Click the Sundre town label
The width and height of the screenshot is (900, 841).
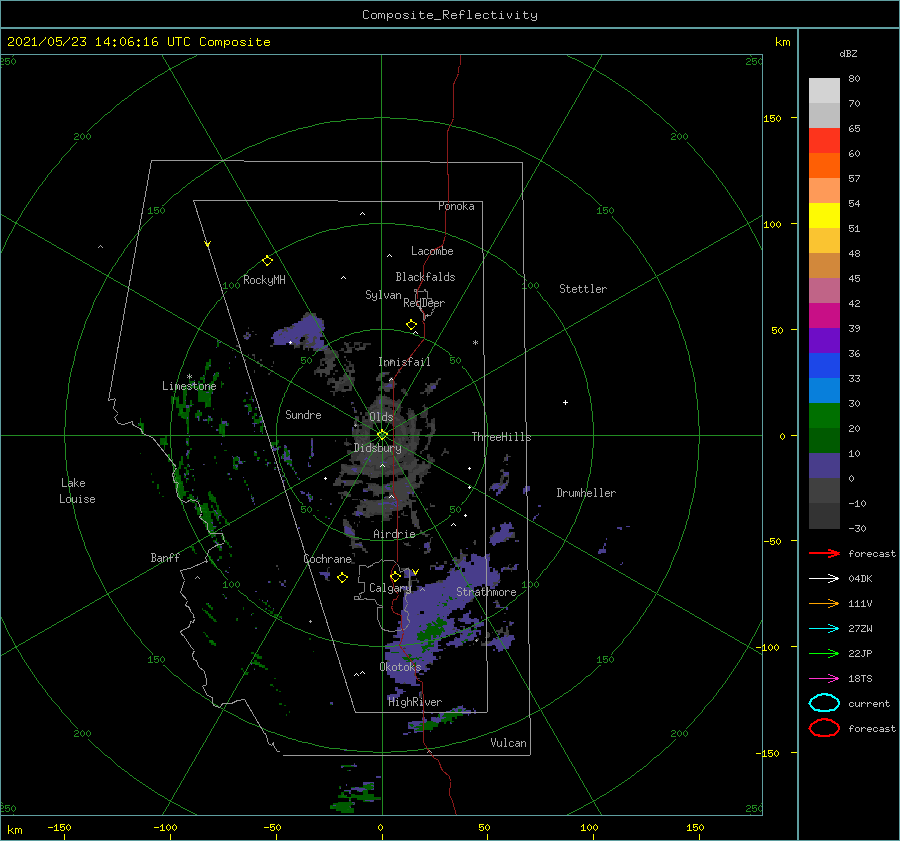tap(303, 415)
